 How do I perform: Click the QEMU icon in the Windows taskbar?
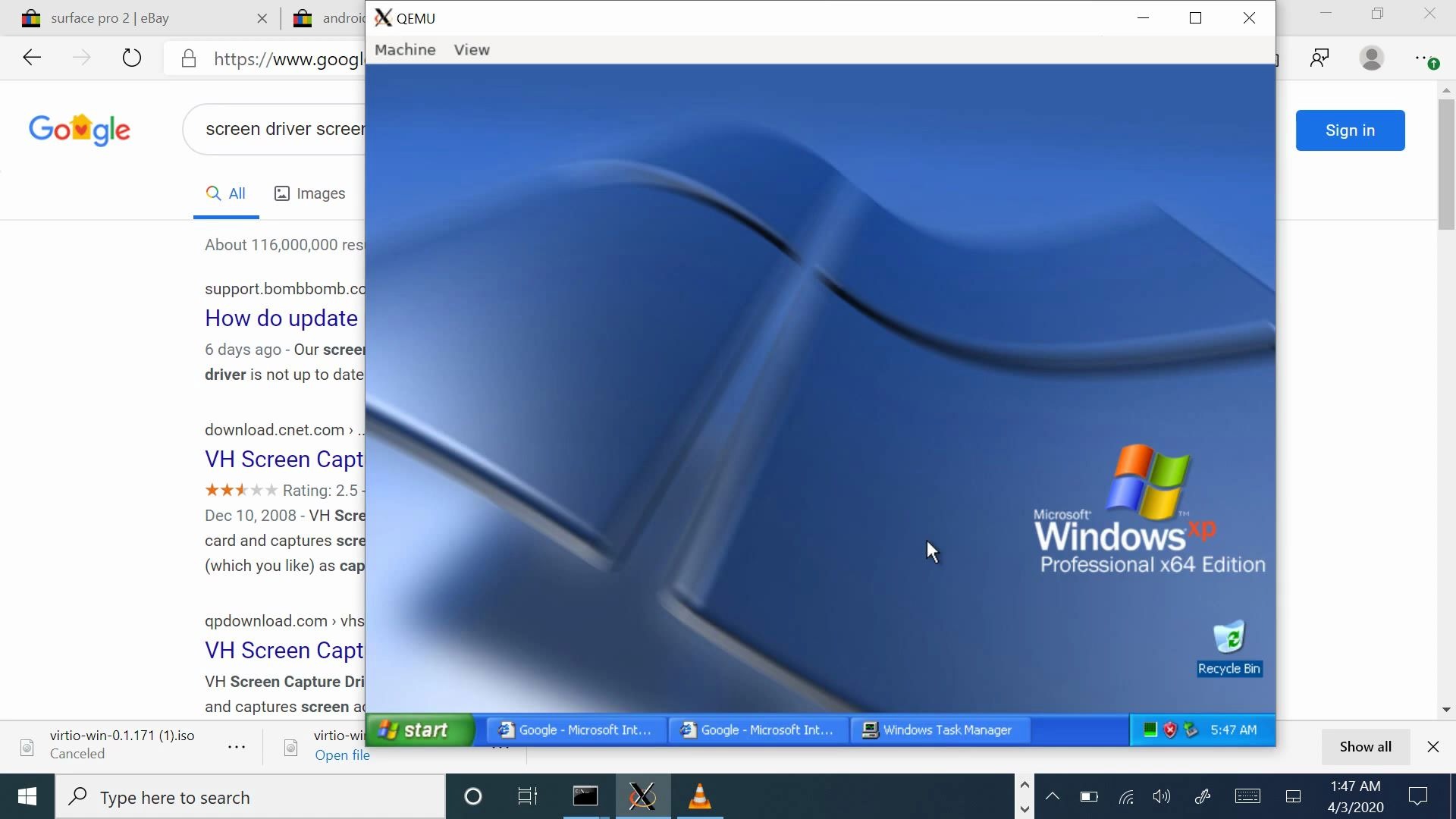[642, 796]
